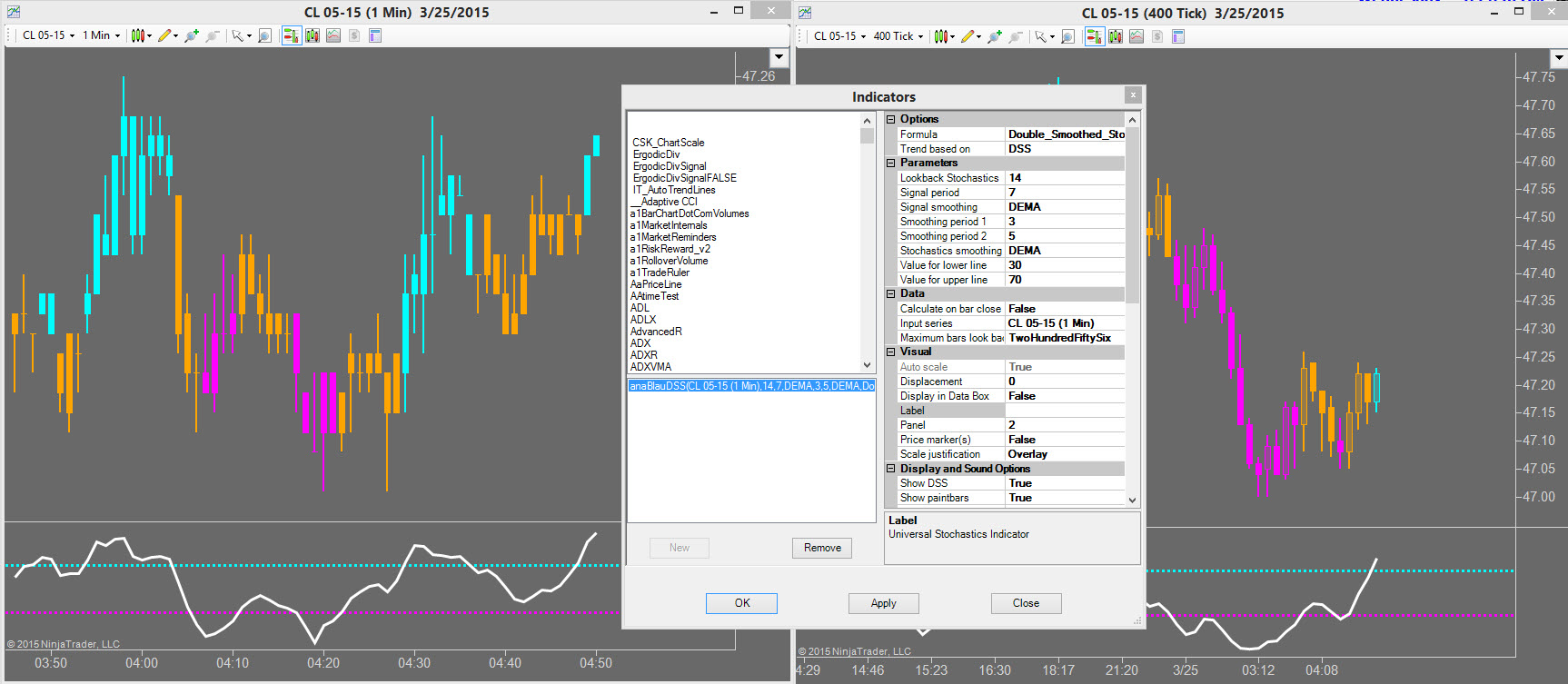Screen dimensions: 1568x684
Task: Click the 1 Min chart window icon
Action: point(13,12)
